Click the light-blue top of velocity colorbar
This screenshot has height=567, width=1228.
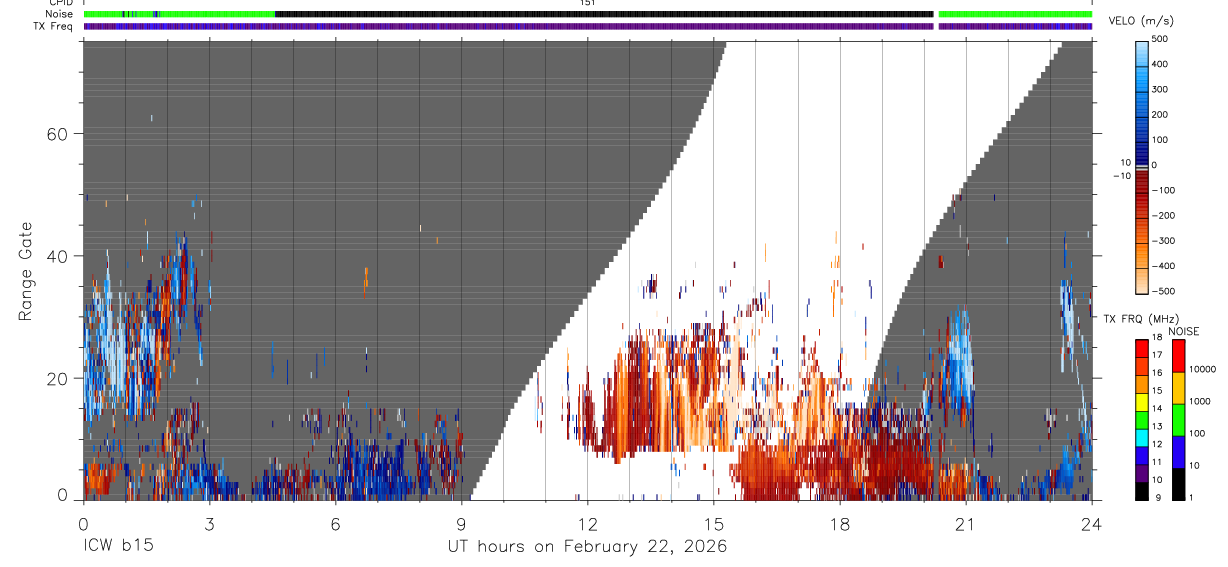tap(1142, 52)
